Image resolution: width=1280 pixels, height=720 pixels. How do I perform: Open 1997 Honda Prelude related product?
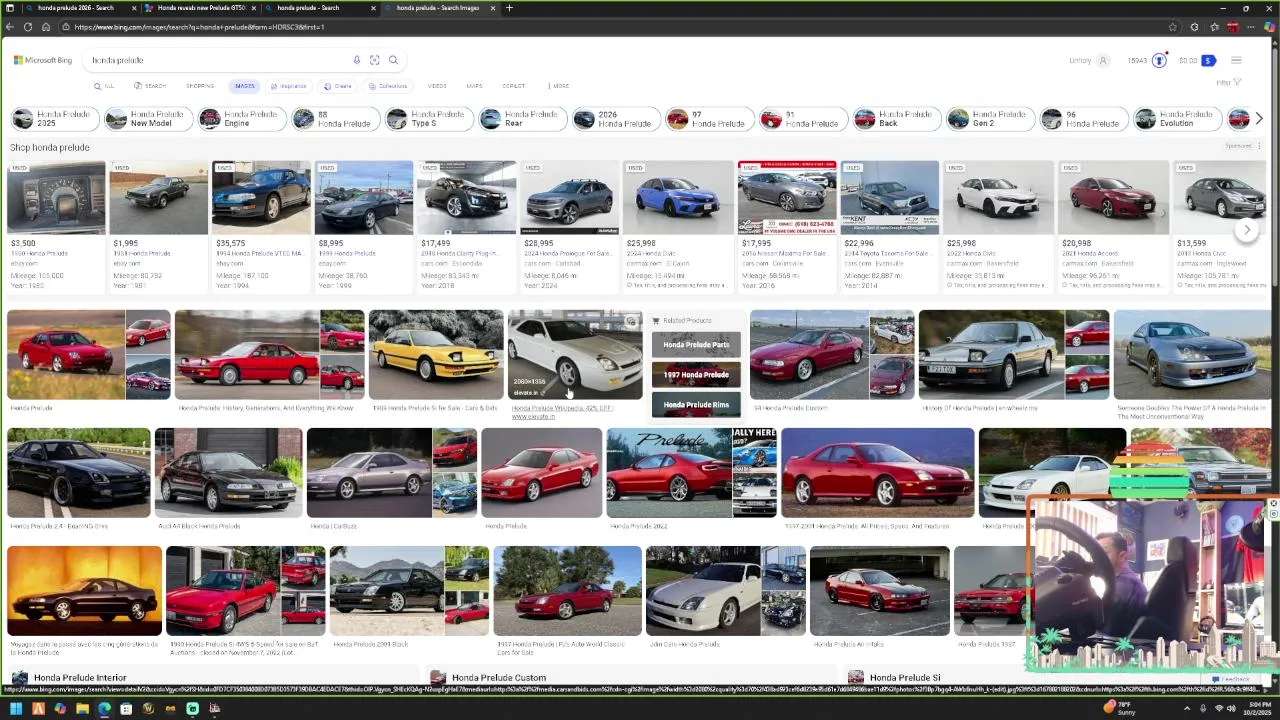[696, 375]
